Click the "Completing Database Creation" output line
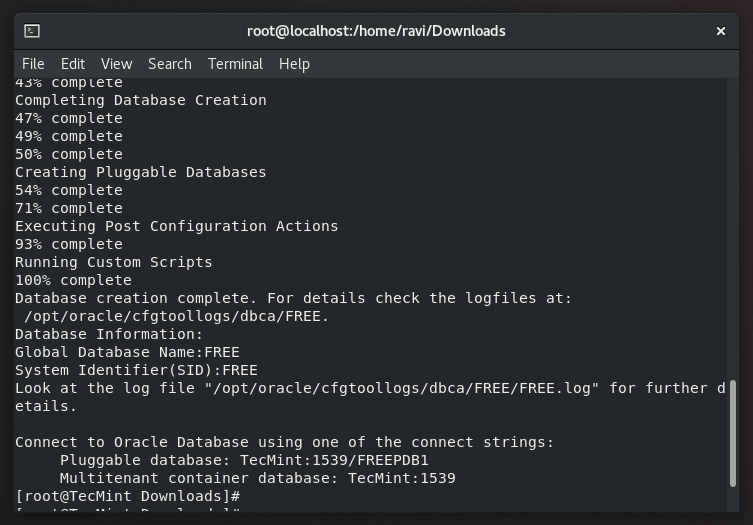The width and height of the screenshot is (753, 525). pyautogui.click(x=141, y=100)
